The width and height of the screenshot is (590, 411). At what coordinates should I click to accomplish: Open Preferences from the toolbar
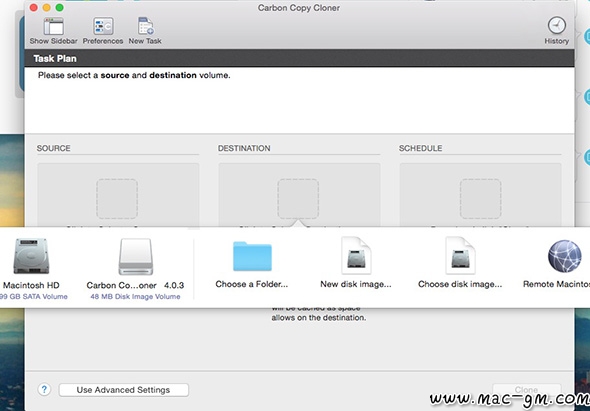click(103, 26)
